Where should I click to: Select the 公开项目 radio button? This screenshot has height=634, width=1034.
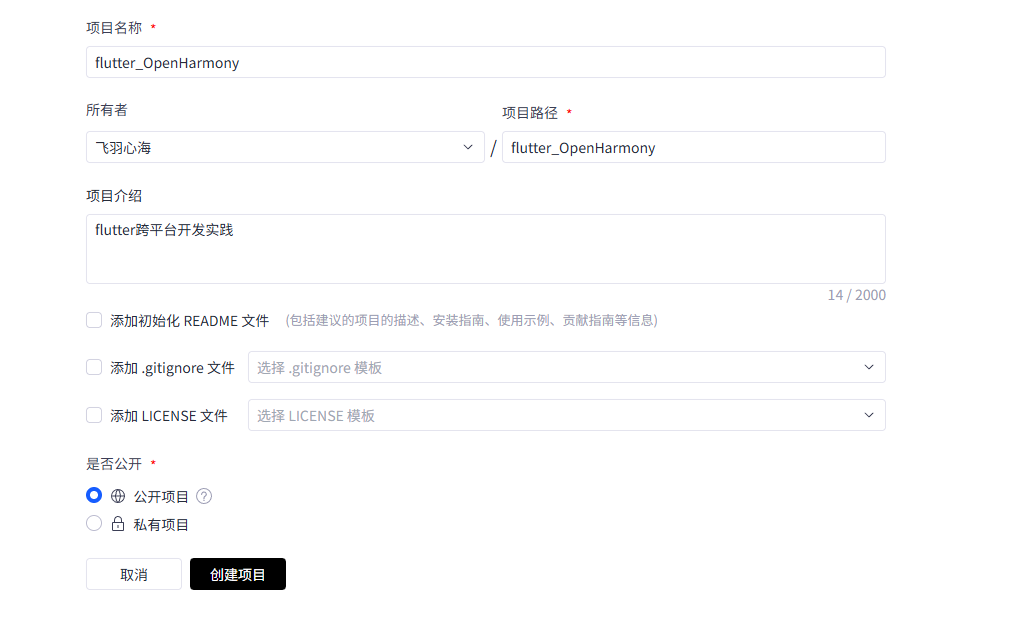point(94,495)
